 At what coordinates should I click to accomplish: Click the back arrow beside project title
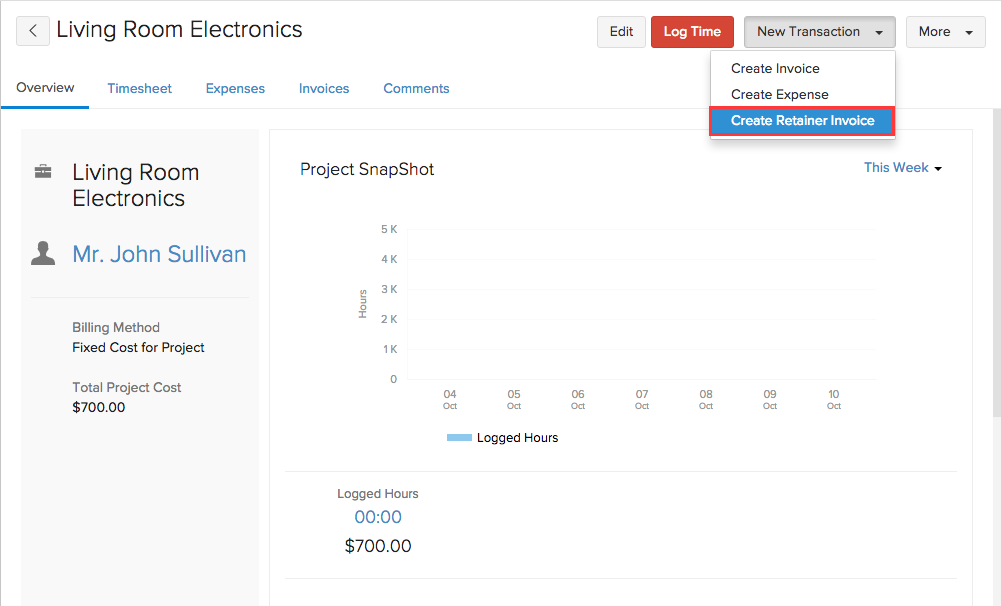(33, 31)
